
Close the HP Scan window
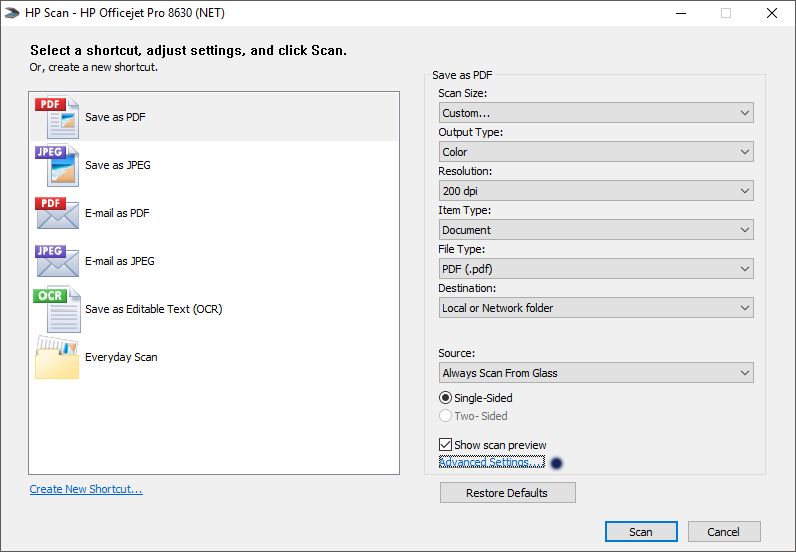(772, 13)
